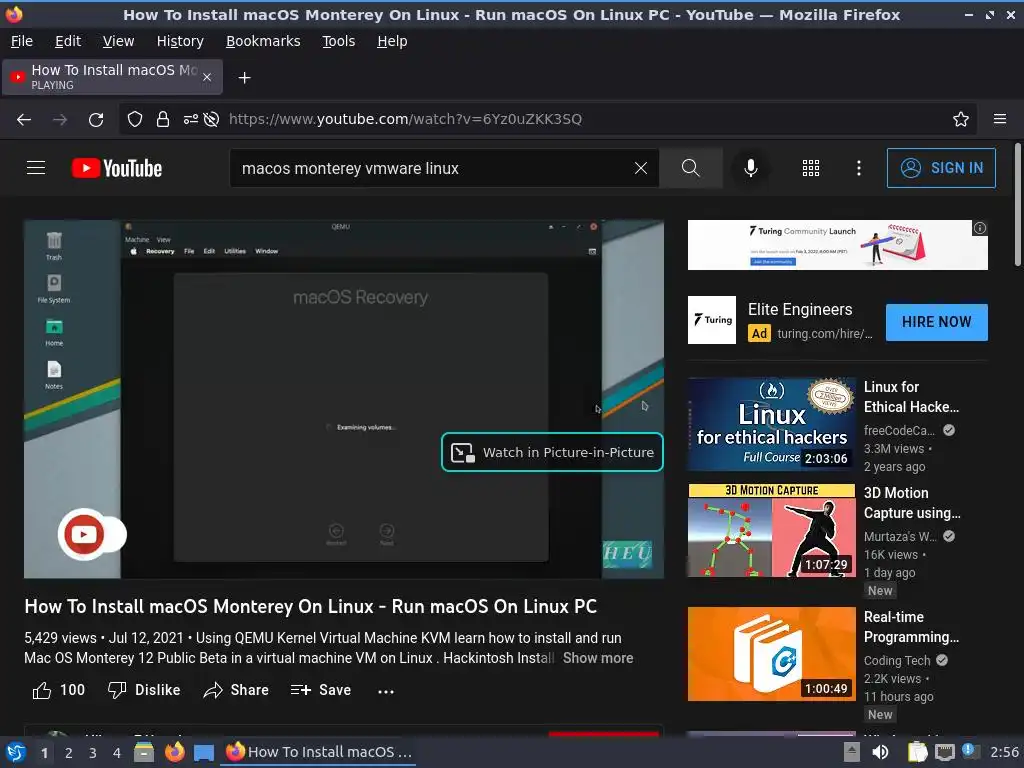Start voice search with the microphone
1024x768 pixels.
[751, 168]
